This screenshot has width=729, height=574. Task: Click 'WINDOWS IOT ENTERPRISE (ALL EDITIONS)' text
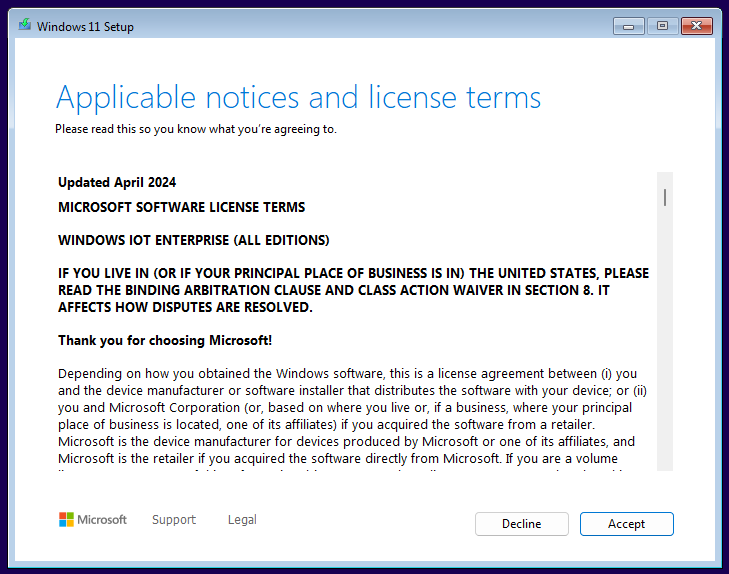point(193,240)
